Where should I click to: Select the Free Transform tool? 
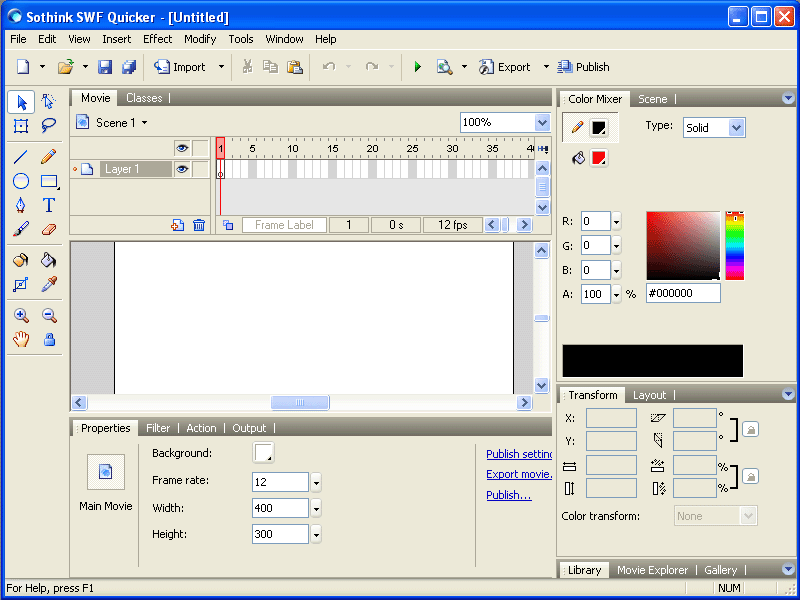coord(21,126)
